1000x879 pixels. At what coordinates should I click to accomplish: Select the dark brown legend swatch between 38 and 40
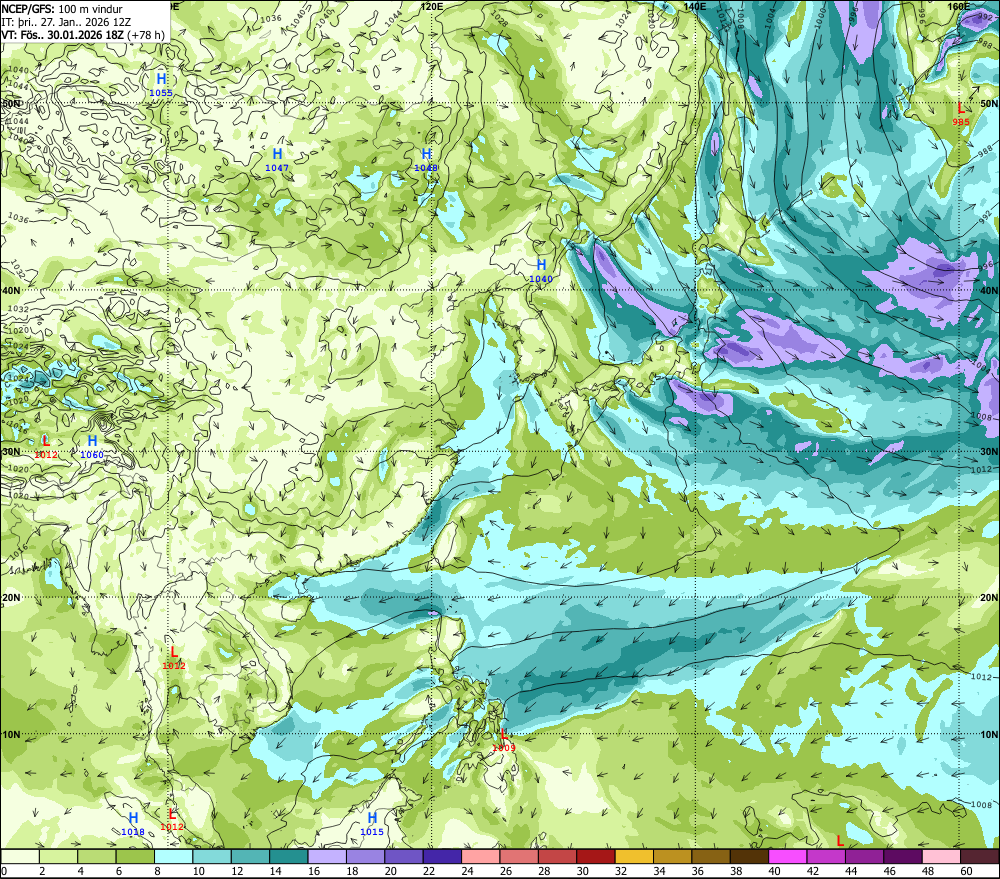pyautogui.click(x=749, y=856)
